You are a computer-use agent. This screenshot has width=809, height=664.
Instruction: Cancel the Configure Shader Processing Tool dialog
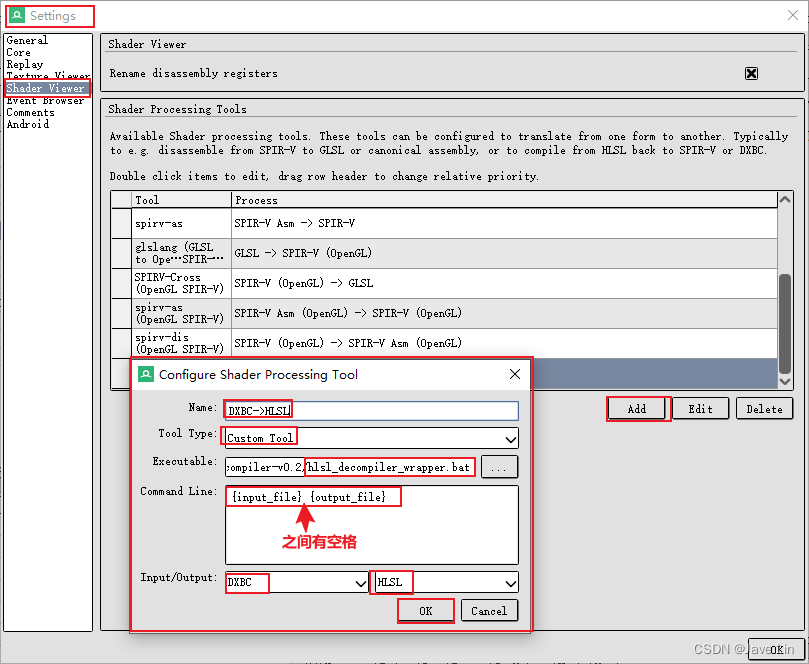pos(489,610)
